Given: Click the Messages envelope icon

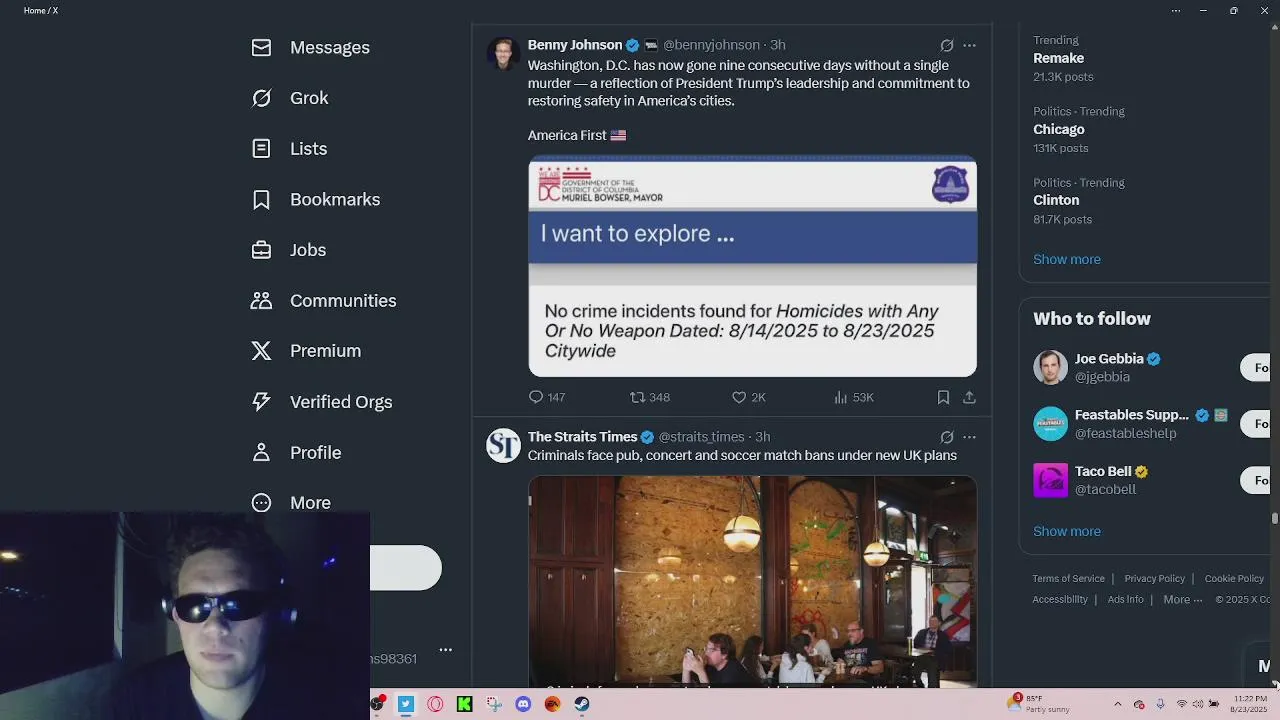Looking at the screenshot, I should (261, 47).
